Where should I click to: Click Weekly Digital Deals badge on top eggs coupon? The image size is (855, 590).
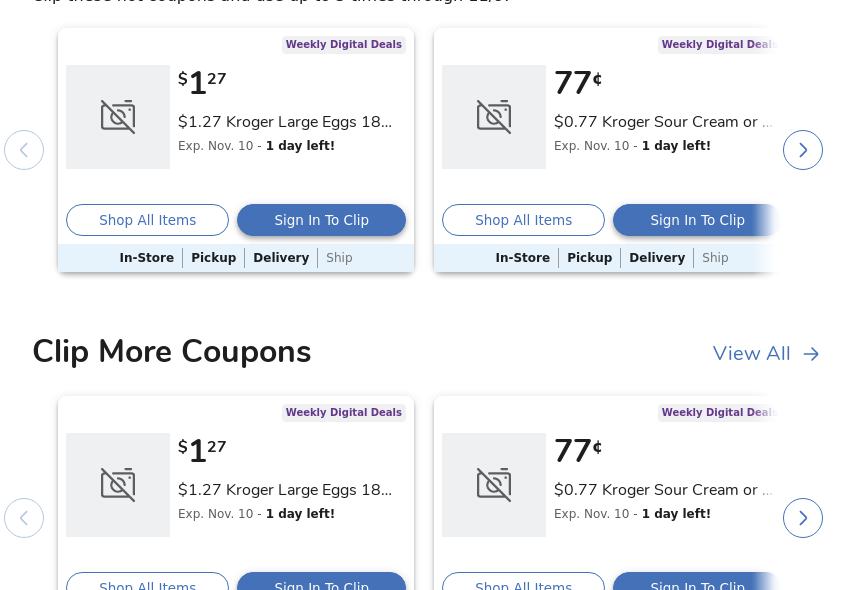(343, 45)
